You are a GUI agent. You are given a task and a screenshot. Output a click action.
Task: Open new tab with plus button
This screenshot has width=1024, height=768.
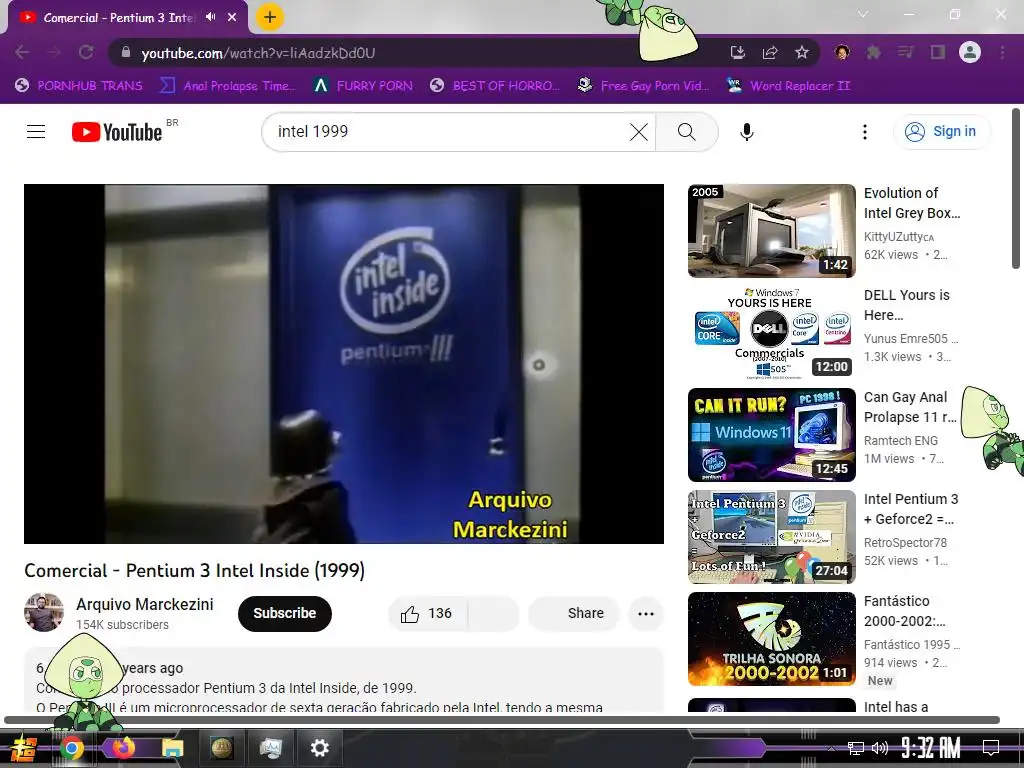pyautogui.click(x=270, y=17)
